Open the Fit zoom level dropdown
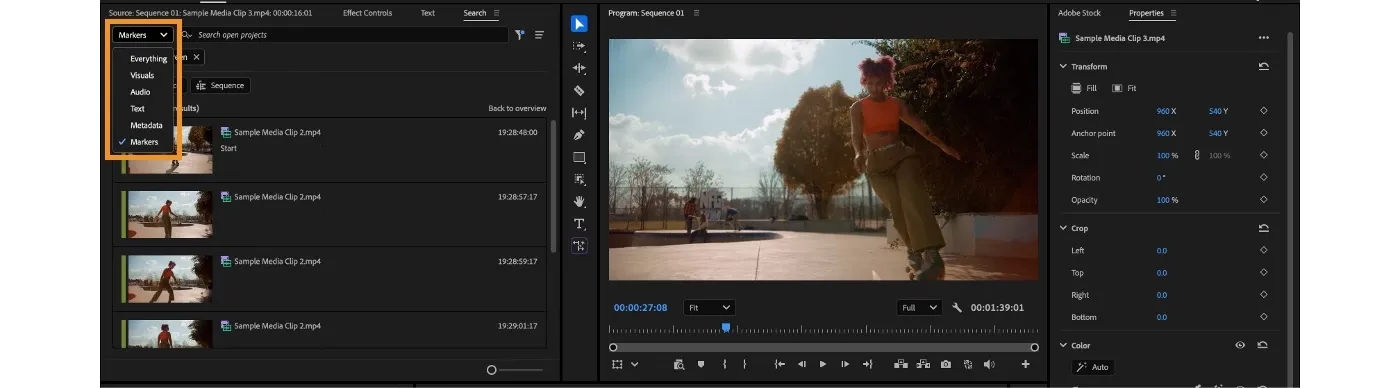The width and height of the screenshot is (1400, 388). pos(709,308)
